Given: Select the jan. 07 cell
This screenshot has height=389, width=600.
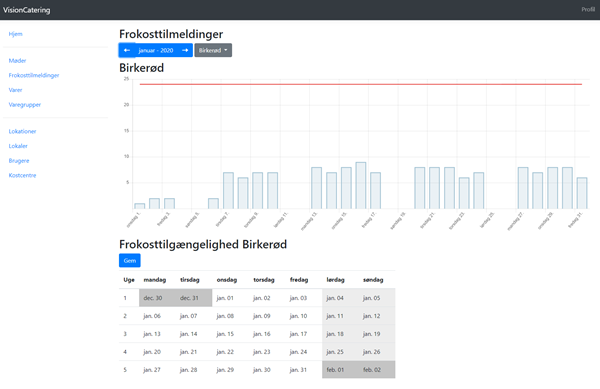Looking at the screenshot, I should (194, 316).
